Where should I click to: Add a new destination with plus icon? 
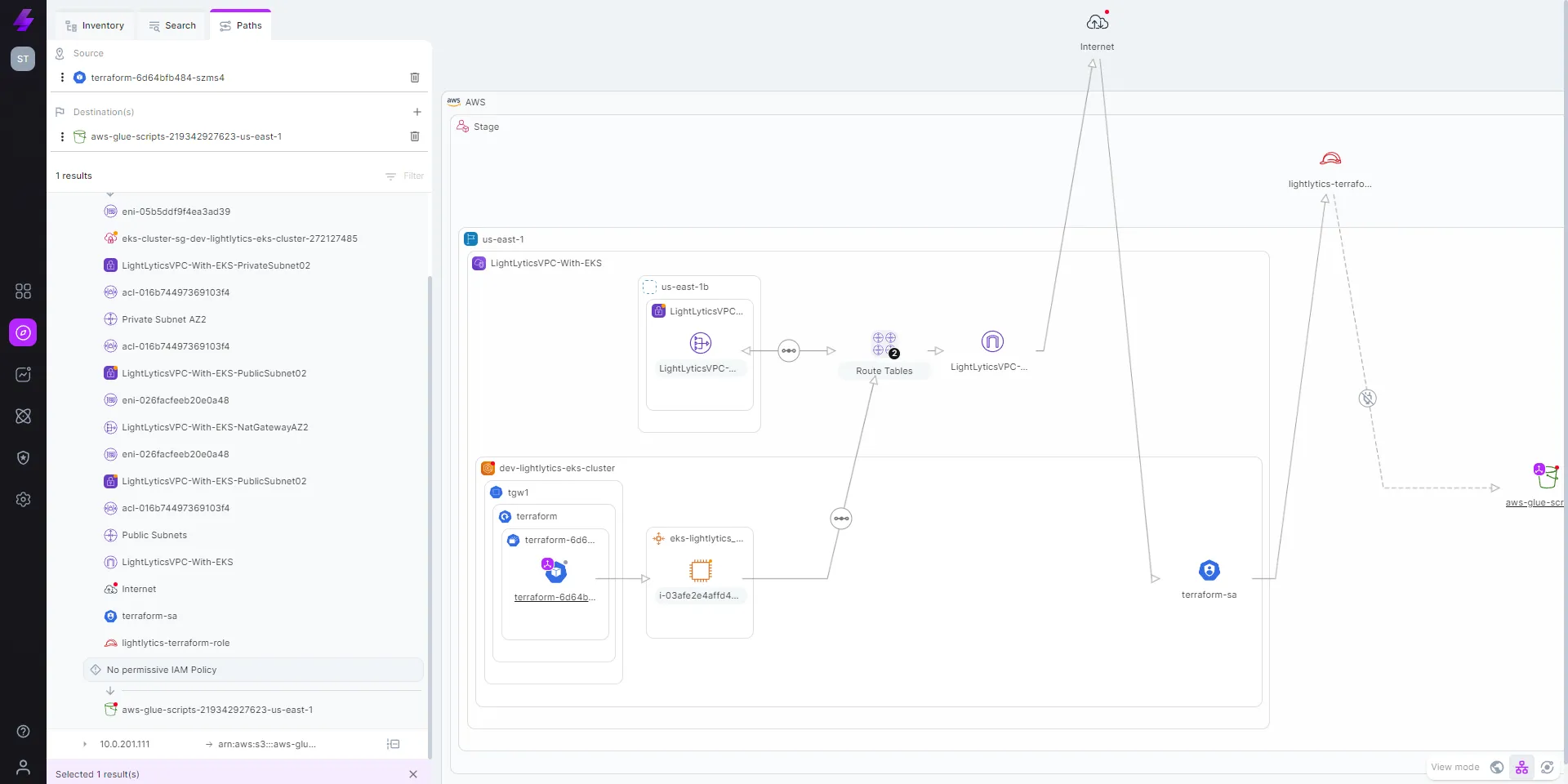click(417, 112)
